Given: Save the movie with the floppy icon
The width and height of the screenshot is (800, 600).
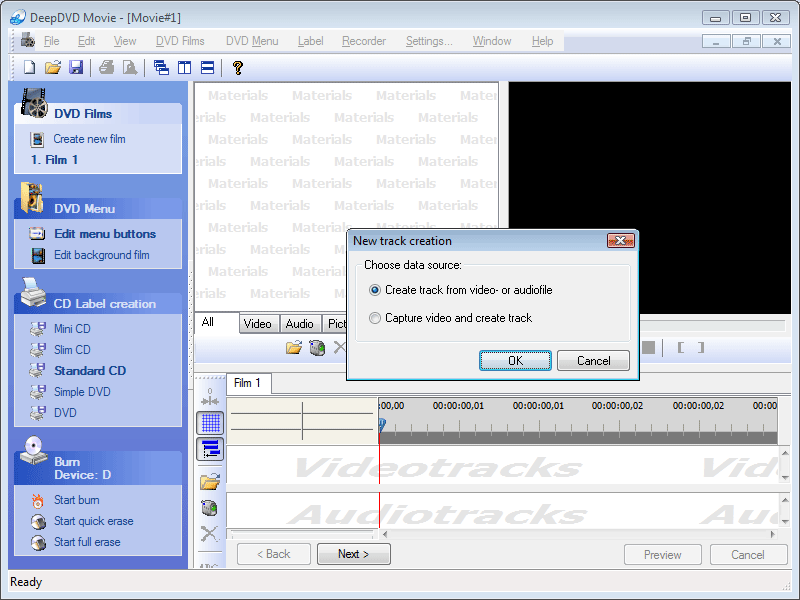Looking at the screenshot, I should 76,67.
